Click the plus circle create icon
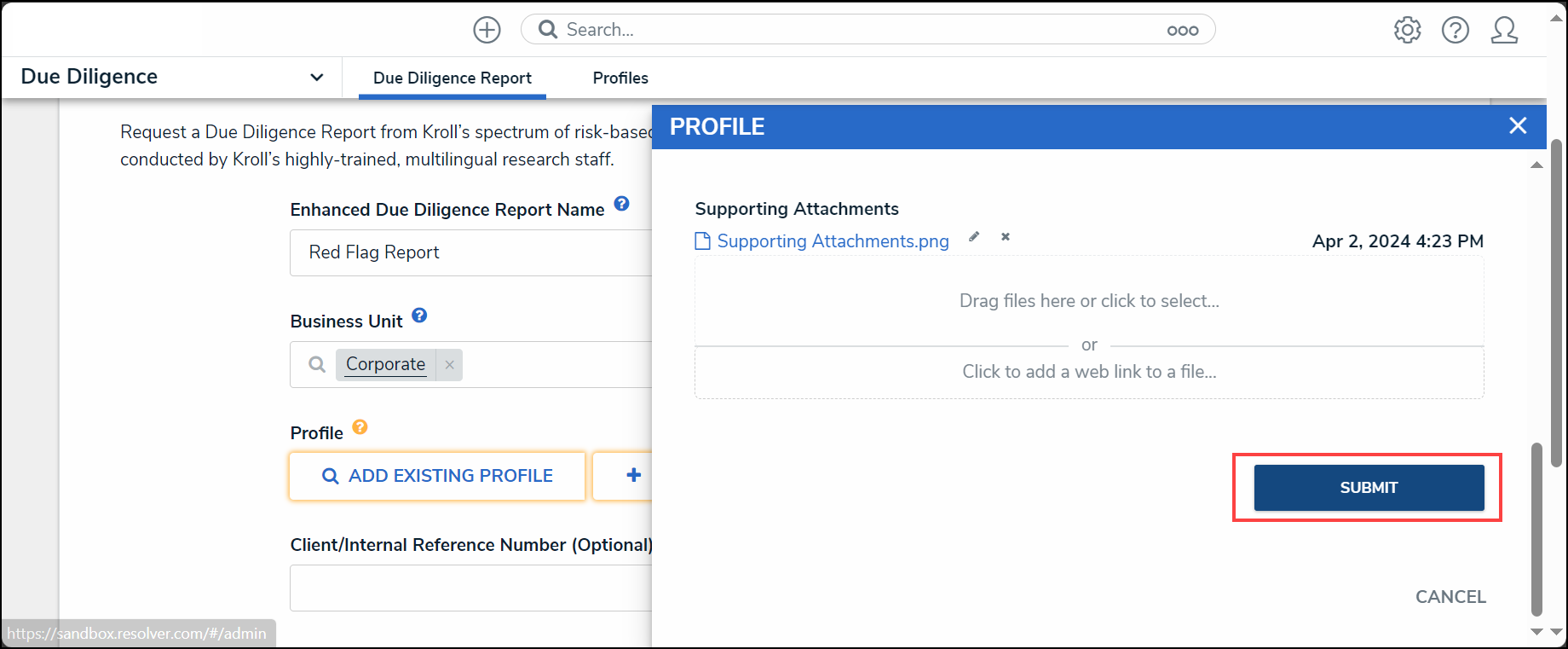The image size is (1568, 649). [487, 30]
